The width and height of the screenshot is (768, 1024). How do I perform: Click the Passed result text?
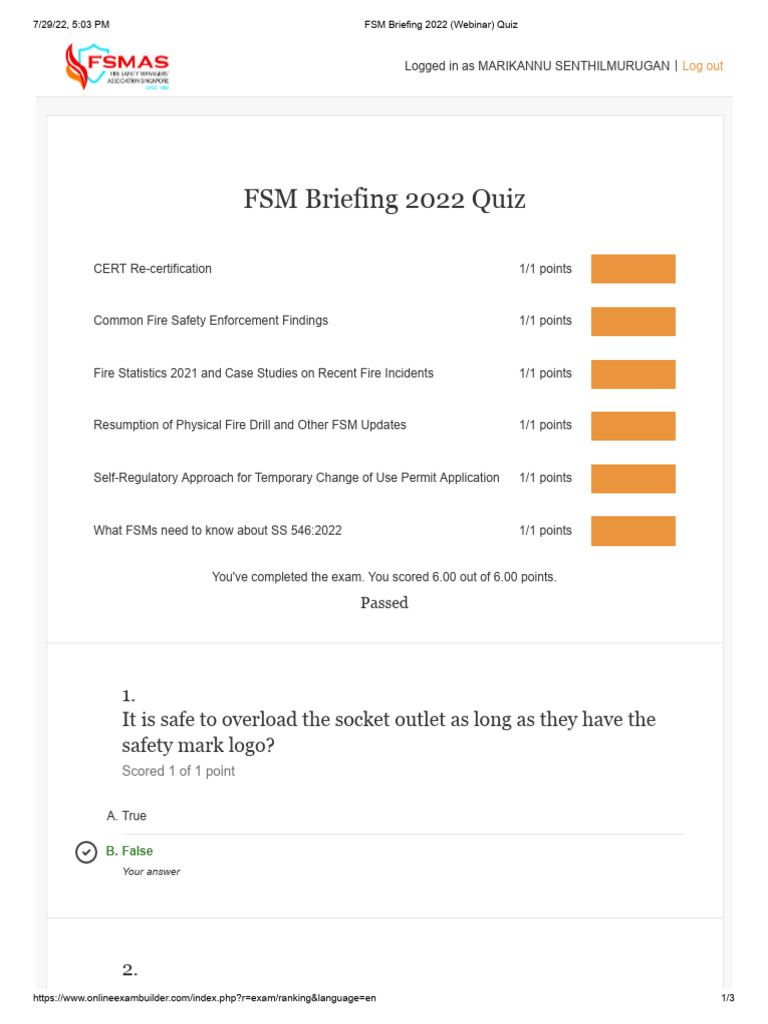384,603
